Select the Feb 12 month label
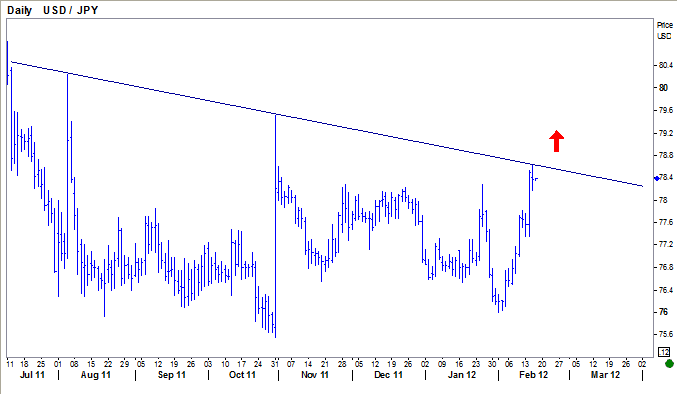The width and height of the screenshot is (679, 396). [x=534, y=375]
